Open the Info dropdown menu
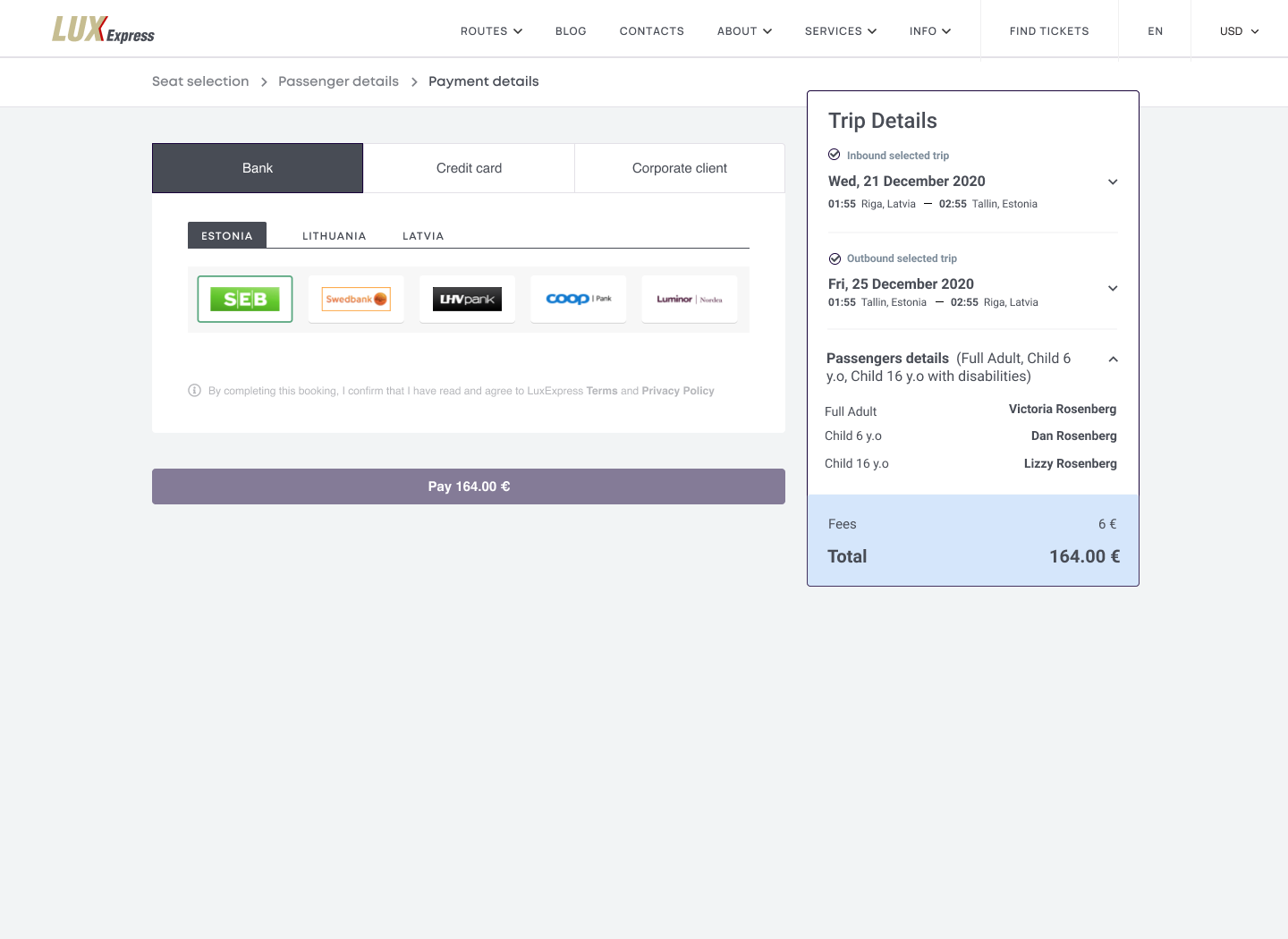The image size is (1288, 939). [930, 30]
